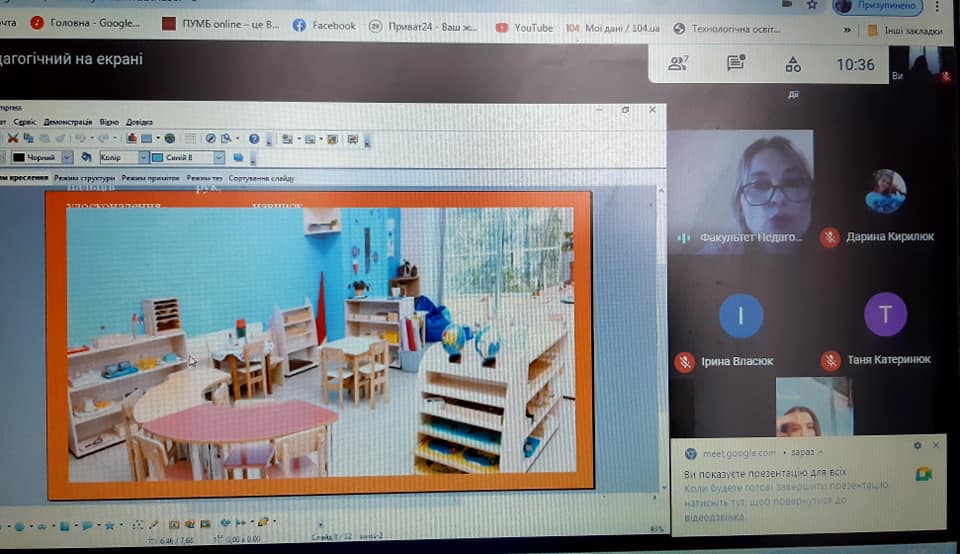Click the Redo arrow icon

[103, 138]
